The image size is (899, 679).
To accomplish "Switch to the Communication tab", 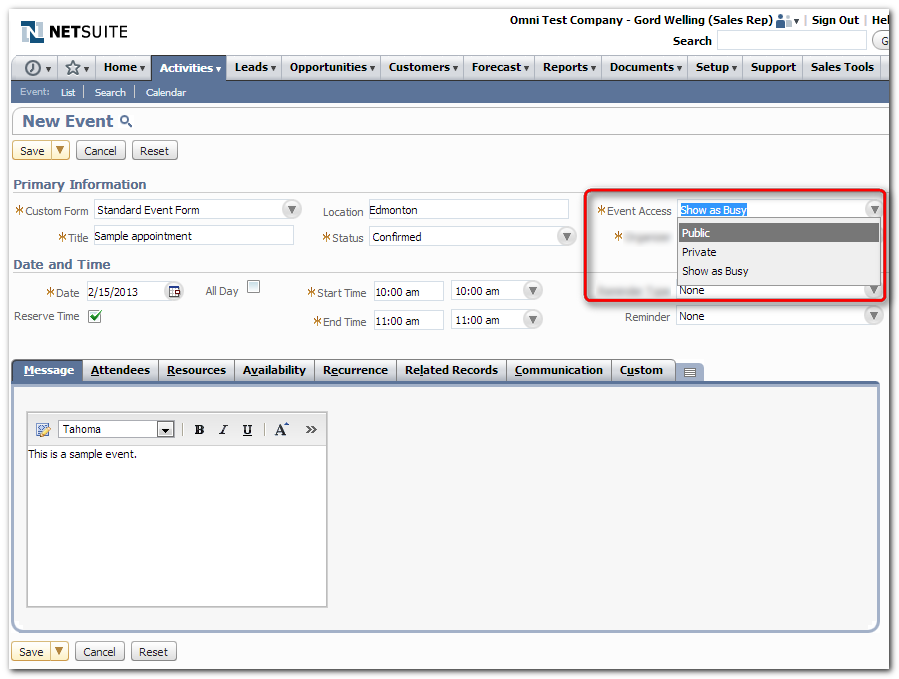I will pyautogui.click(x=558, y=370).
